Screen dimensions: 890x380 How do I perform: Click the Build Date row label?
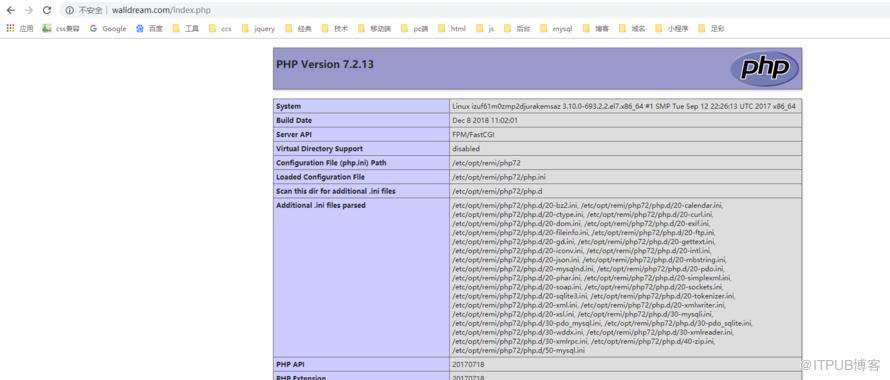pyautogui.click(x=294, y=120)
